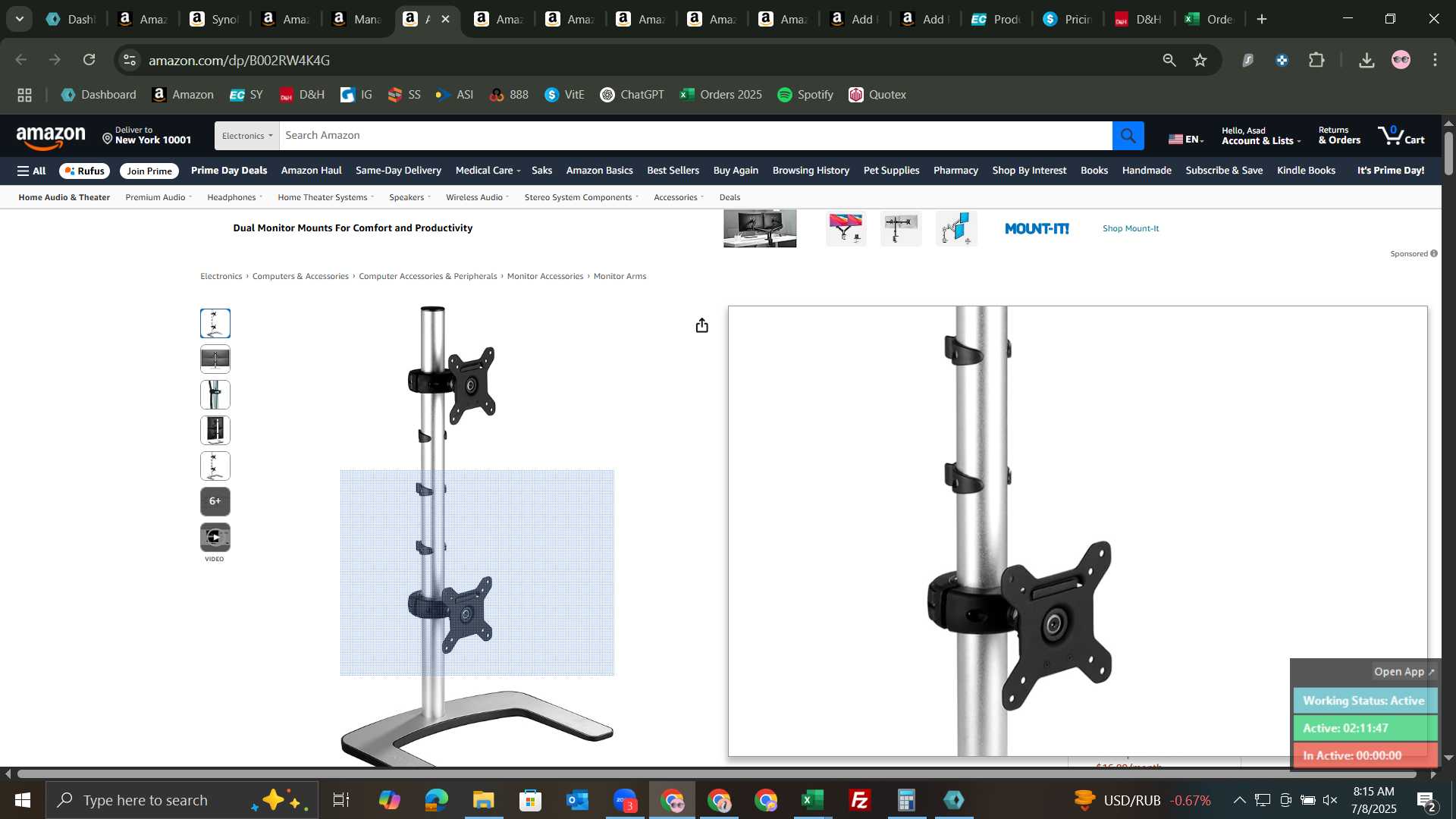The height and width of the screenshot is (819, 1456).
Task: Open tab search dropdown arrow
Action: [20, 19]
